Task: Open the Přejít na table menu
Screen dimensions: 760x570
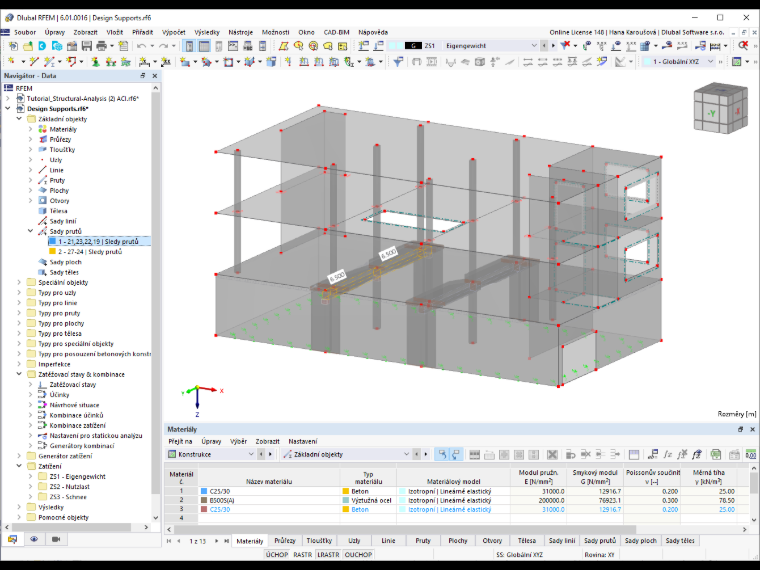Action: coord(180,441)
